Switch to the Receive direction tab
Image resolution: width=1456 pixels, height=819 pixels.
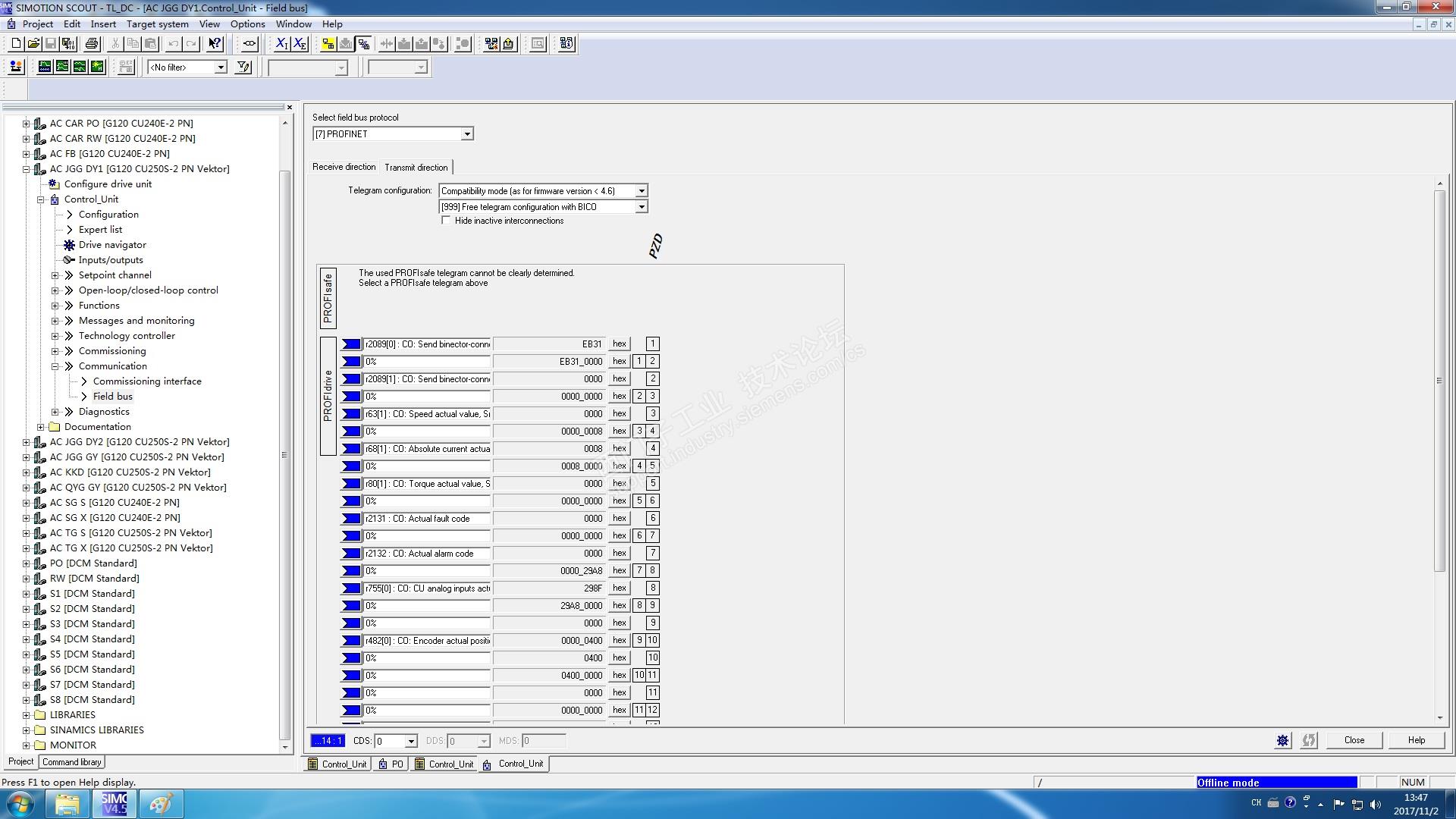pyautogui.click(x=344, y=167)
